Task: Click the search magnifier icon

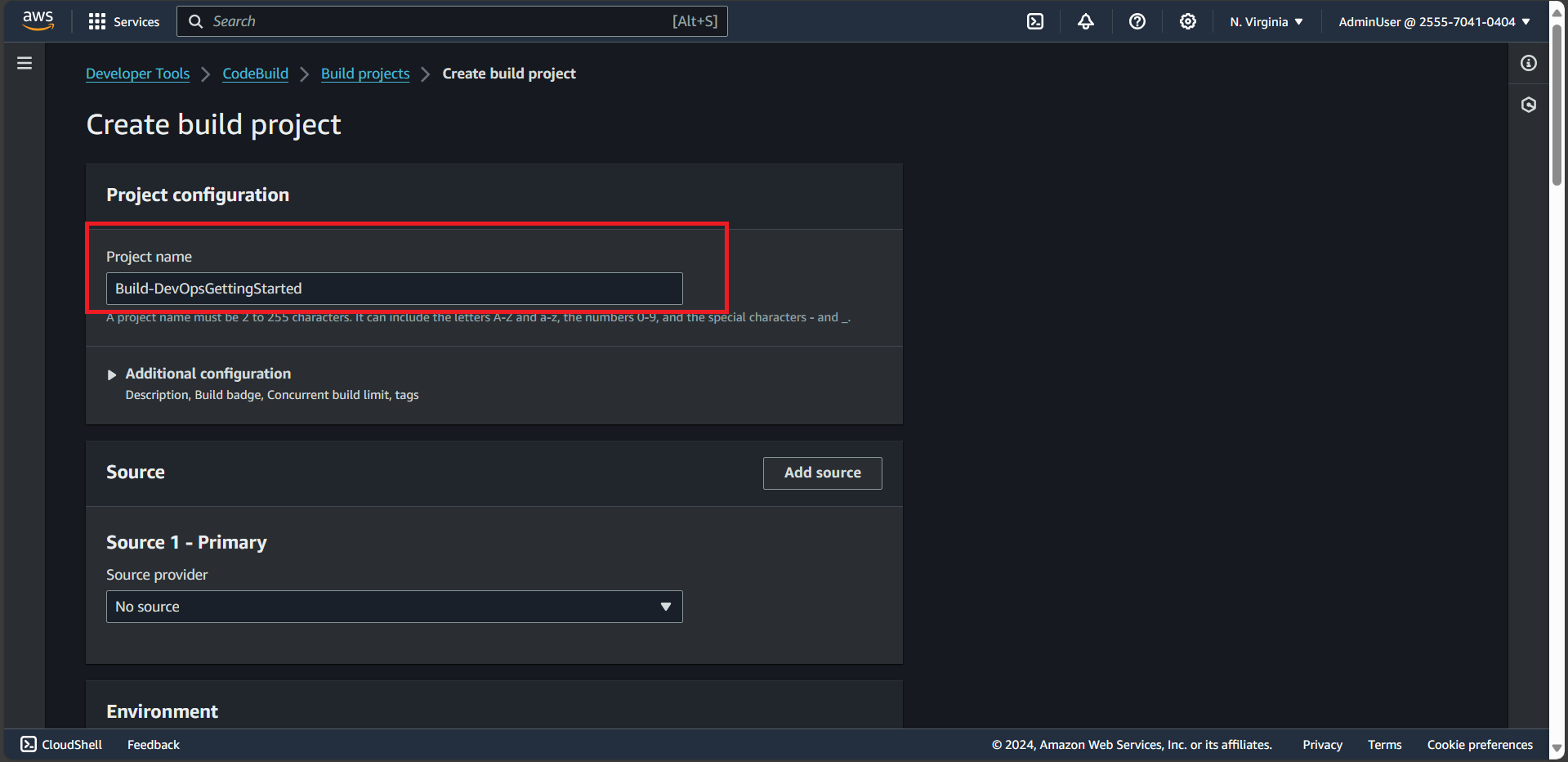Action: (196, 21)
